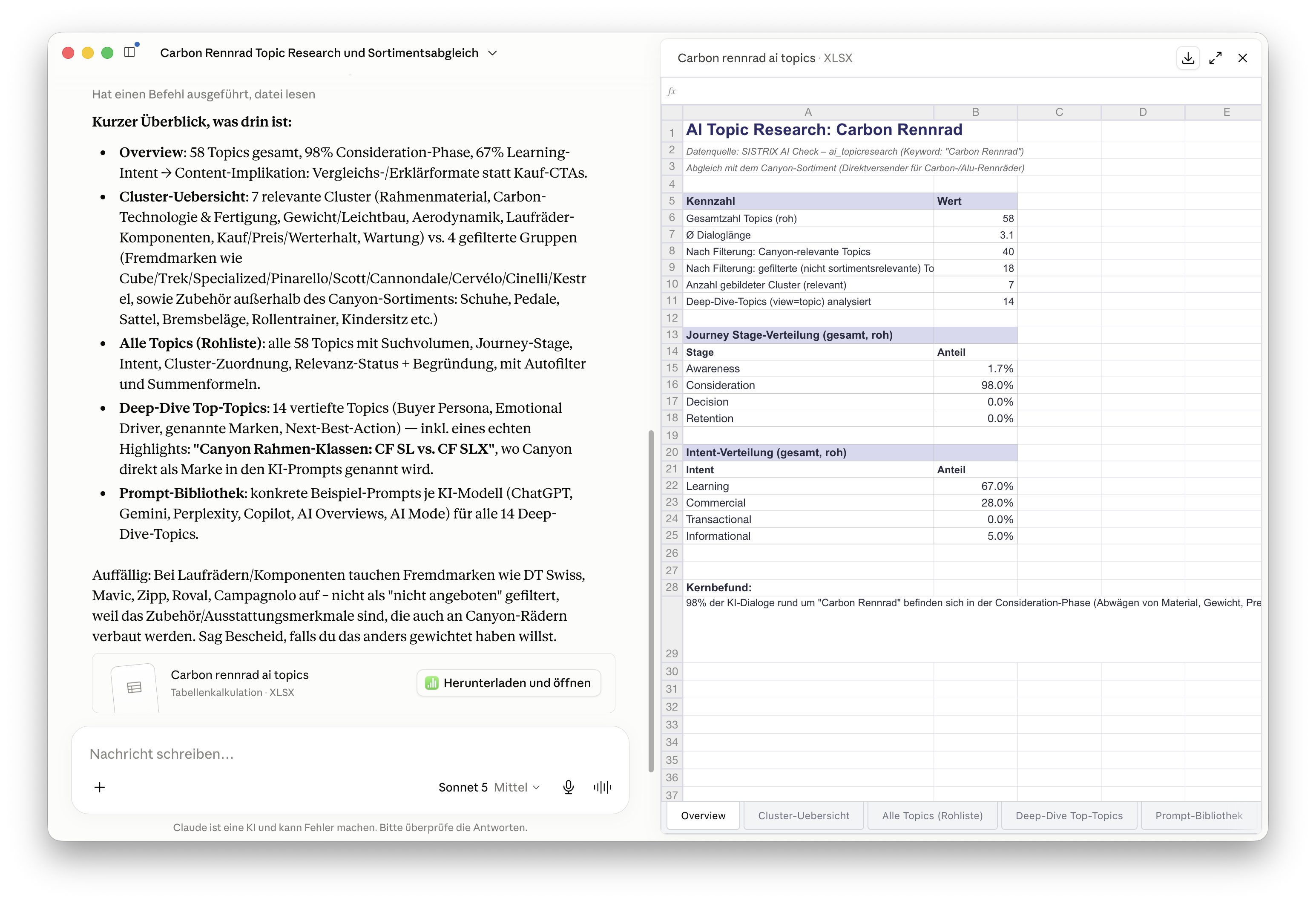Switch to the Cluster-Uebersicht sheet tab
This screenshot has width=1316, height=904.
click(804, 816)
